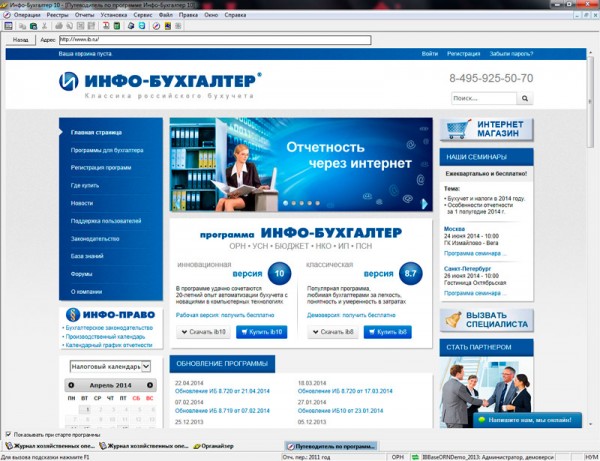Open the Интернет магазин shopping cart banner
This screenshot has height=461, width=600.
[x=486, y=129]
